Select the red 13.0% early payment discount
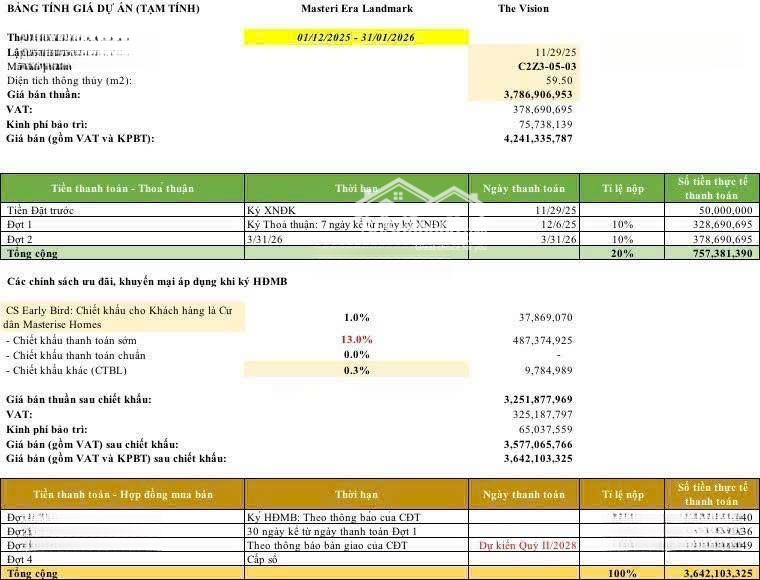This screenshot has width=760, height=580. pos(356,340)
